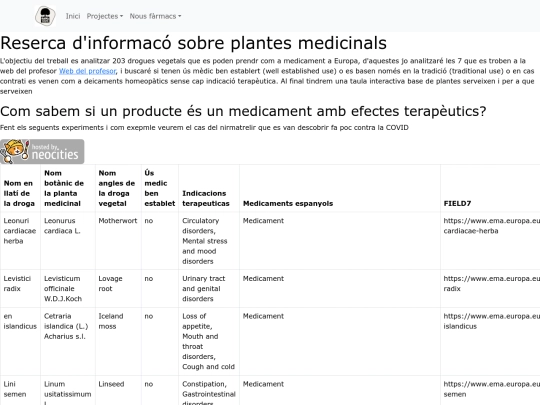Click the Linseed cell
Screen dimensions: 540x405
[118, 390]
